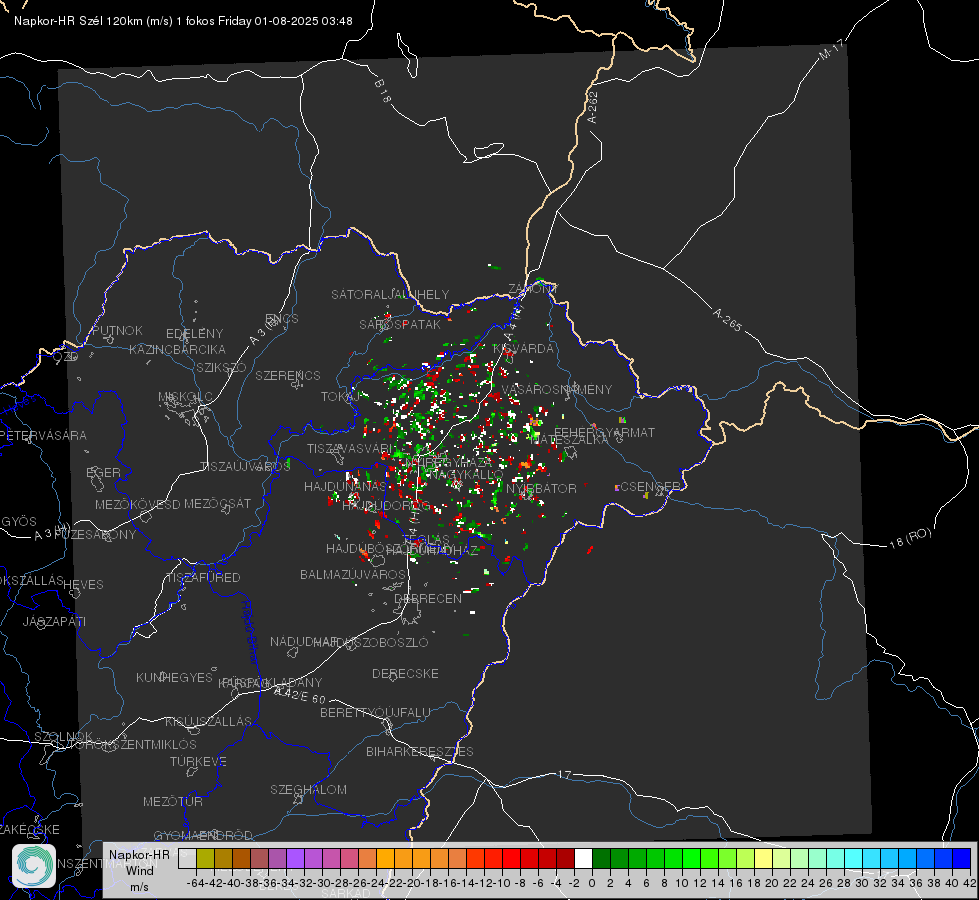Click the SÁROSPATAK town label
Image resolution: width=979 pixels, height=900 pixels.
400,324
